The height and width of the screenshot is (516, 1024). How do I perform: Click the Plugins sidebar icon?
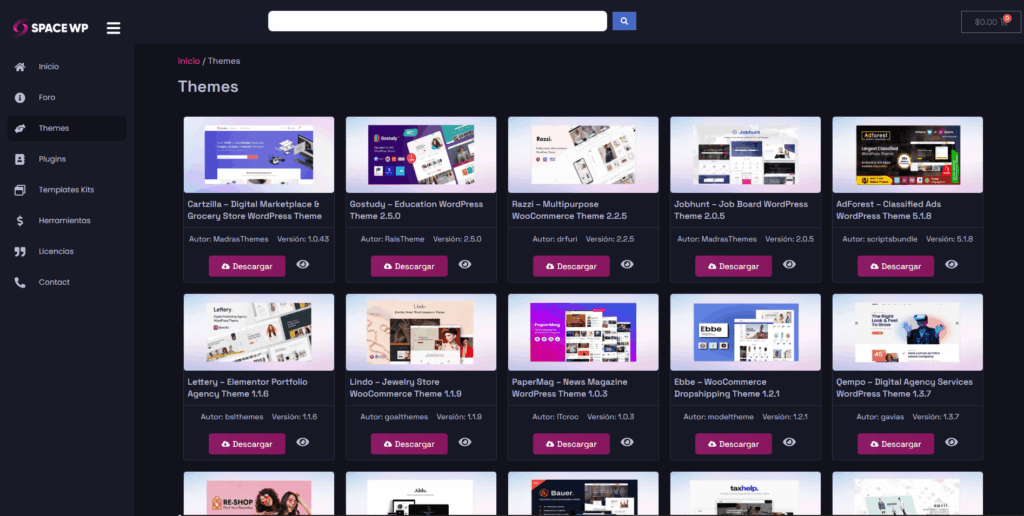[20, 159]
